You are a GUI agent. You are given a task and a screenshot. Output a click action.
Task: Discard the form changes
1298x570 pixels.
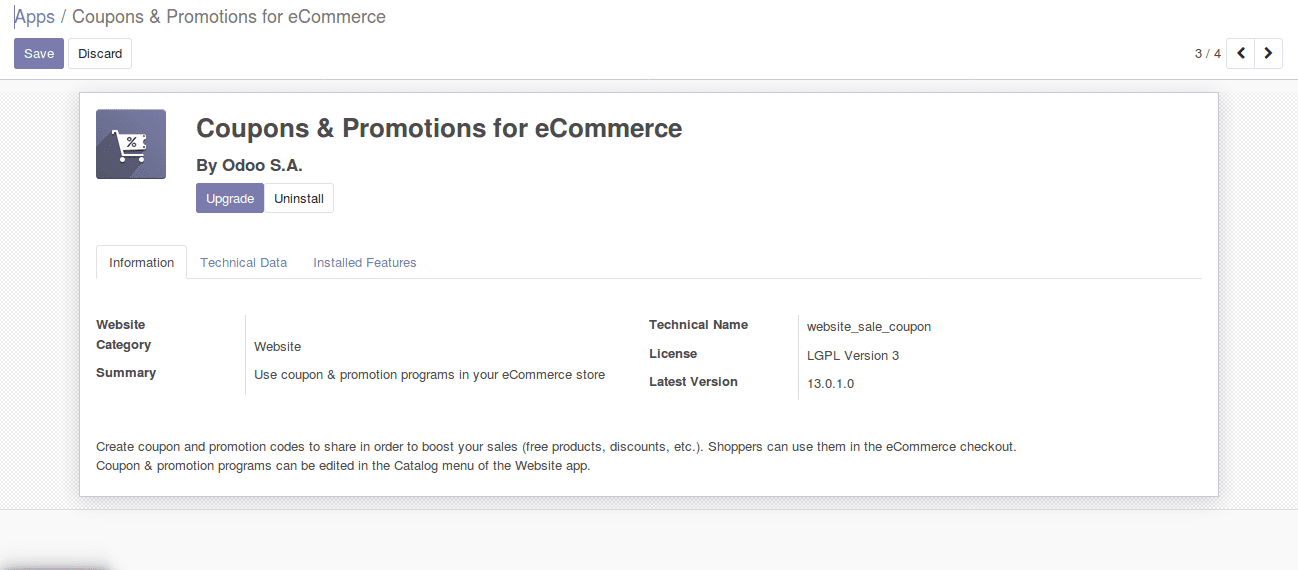(100, 54)
